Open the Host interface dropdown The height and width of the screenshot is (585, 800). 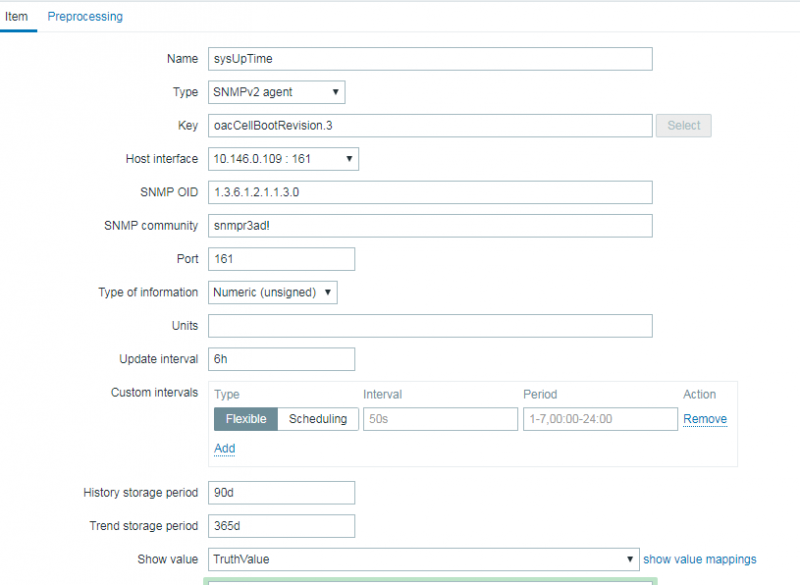coord(283,159)
